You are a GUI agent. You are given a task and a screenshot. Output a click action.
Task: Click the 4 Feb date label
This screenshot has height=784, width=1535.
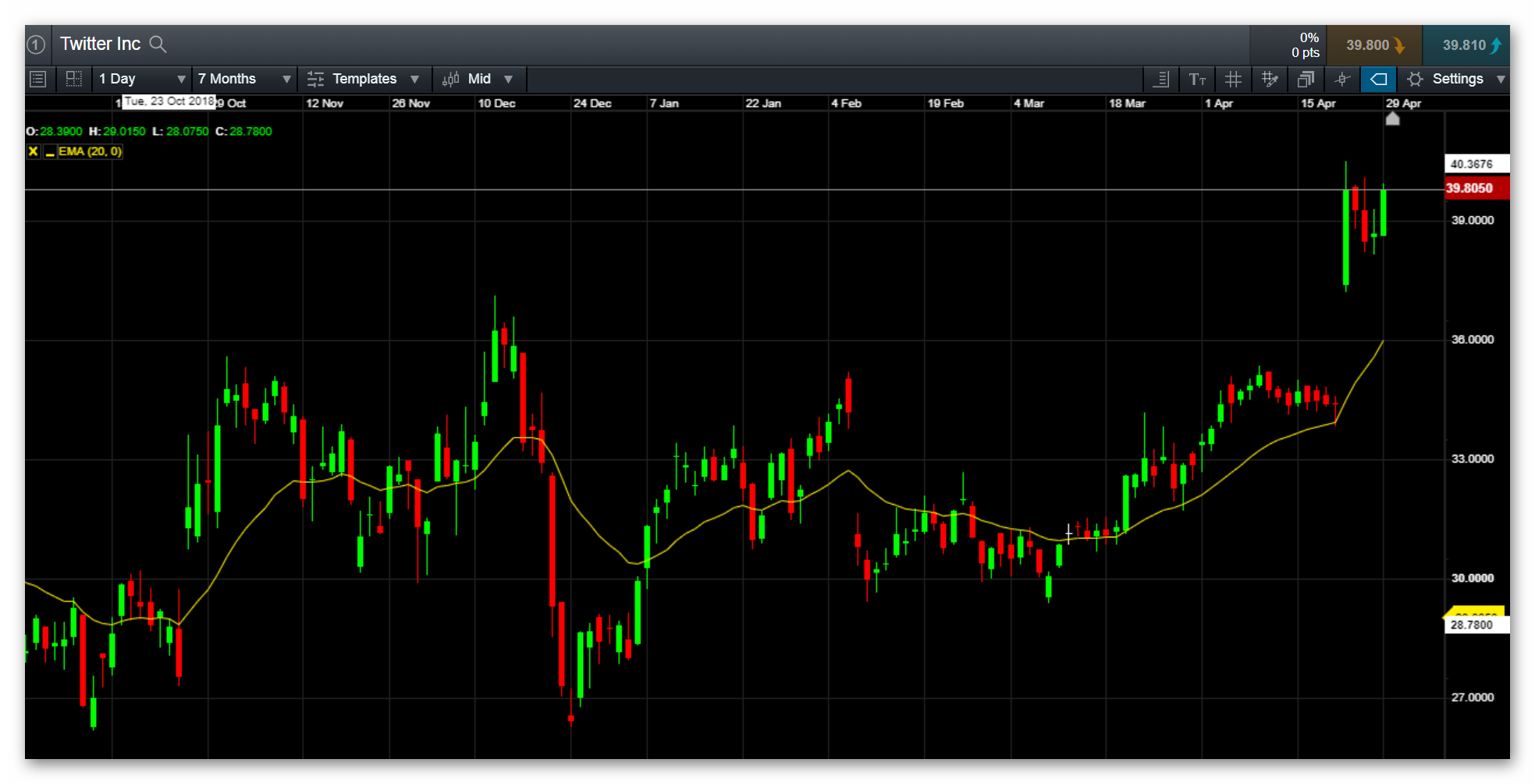846,103
